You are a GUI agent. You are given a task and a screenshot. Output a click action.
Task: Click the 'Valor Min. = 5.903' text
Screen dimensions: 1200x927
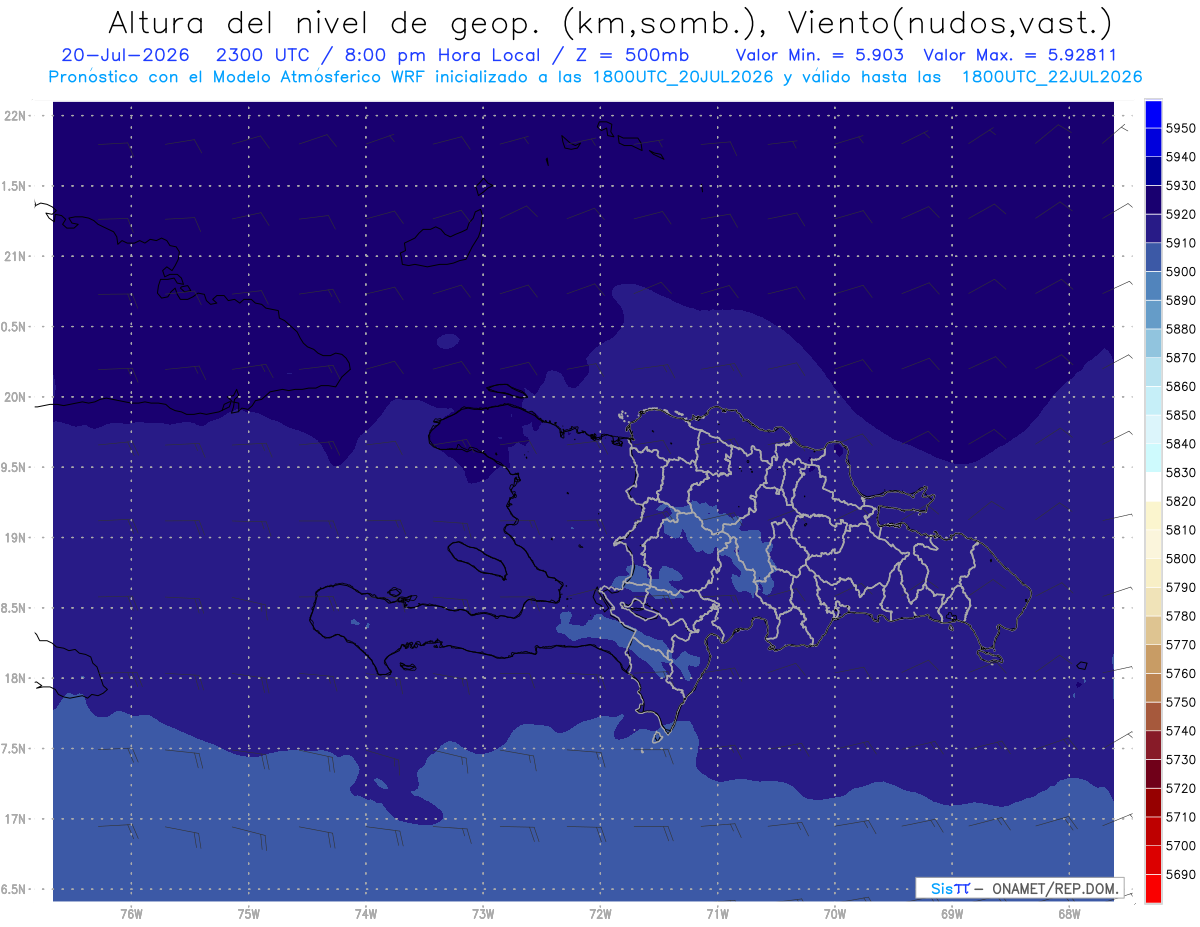pyautogui.click(x=819, y=55)
